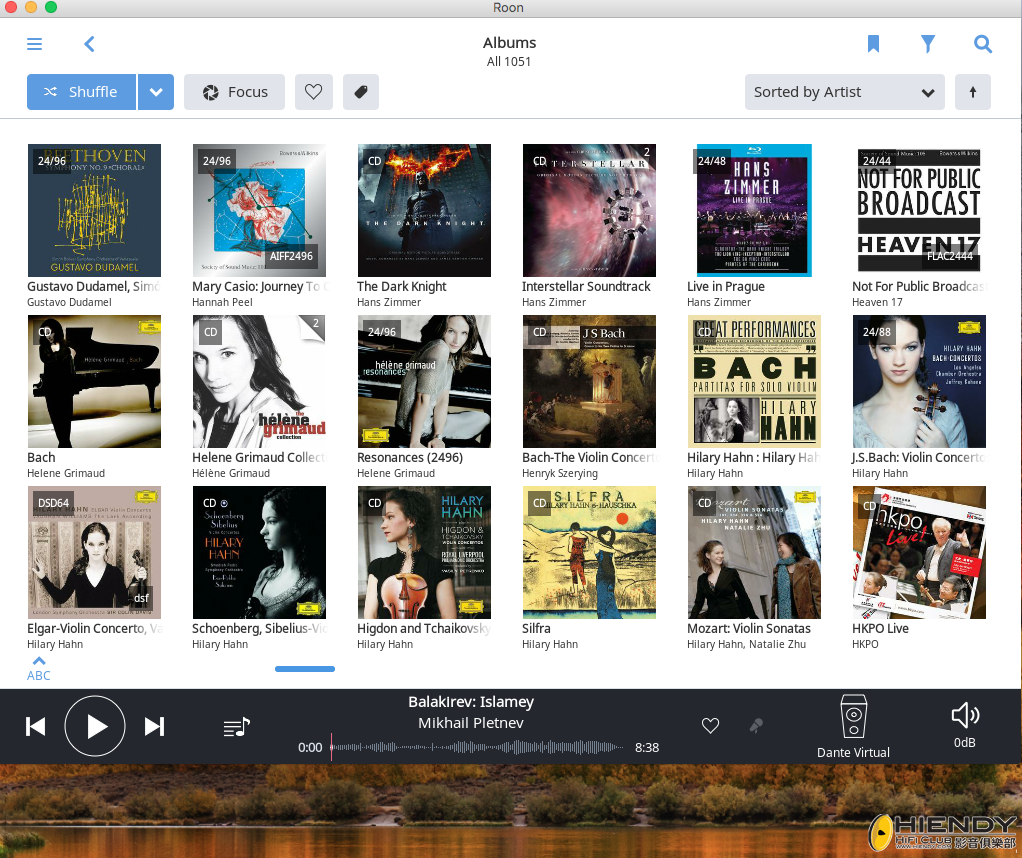Open The Dark Knight album cover
The width and height of the screenshot is (1022, 858).
pyautogui.click(x=424, y=211)
